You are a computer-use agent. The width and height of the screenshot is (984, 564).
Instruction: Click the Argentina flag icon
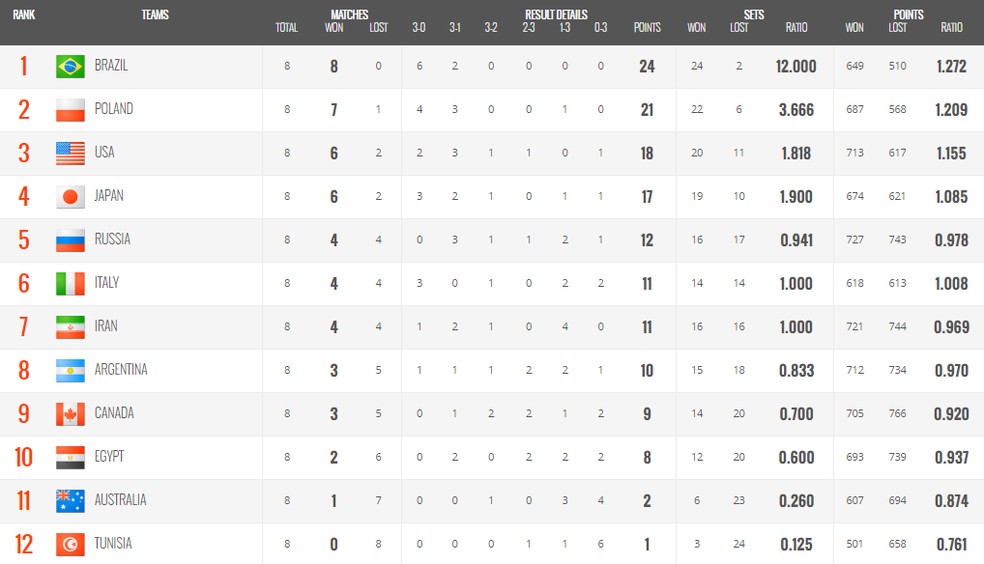70,370
